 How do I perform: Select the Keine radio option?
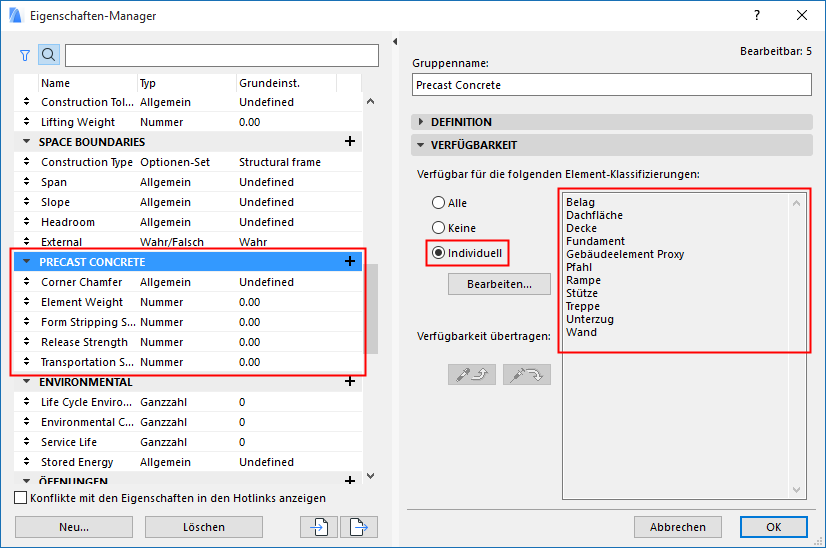438,228
